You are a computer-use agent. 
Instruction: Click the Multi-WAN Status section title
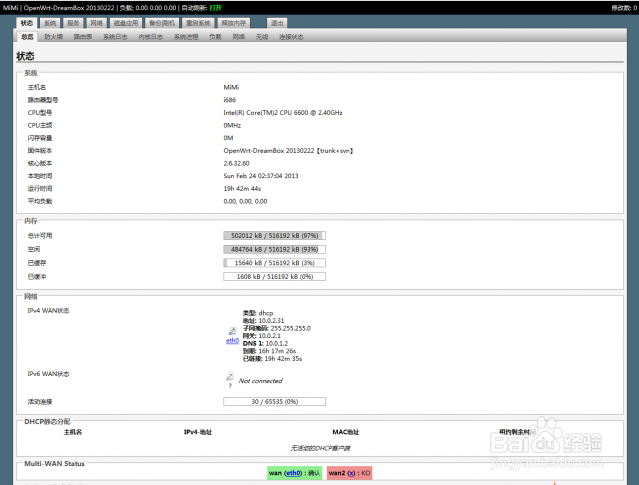click(54, 463)
